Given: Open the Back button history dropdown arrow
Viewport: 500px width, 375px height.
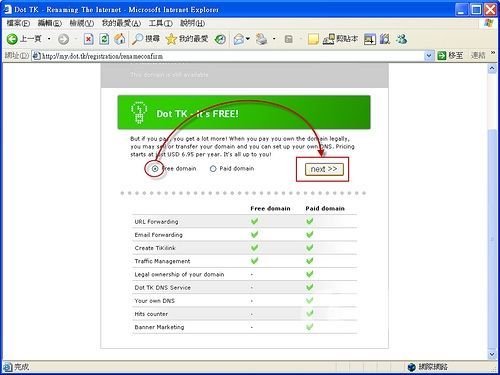Looking at the screenshot, I should tap(49, 39).
